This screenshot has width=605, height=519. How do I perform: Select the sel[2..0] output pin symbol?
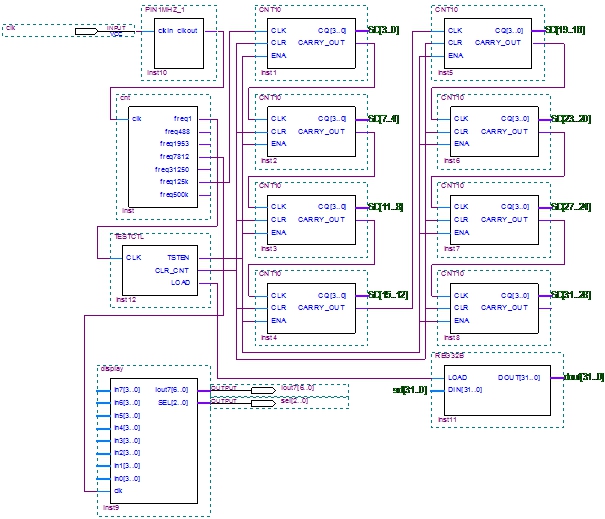tap(264, 403)
